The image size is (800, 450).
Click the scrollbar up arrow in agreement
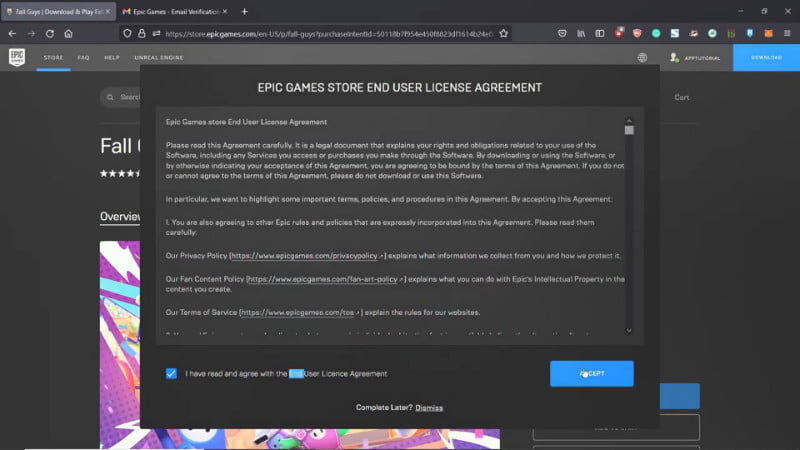pyautogui.click(x=629, y=121)
